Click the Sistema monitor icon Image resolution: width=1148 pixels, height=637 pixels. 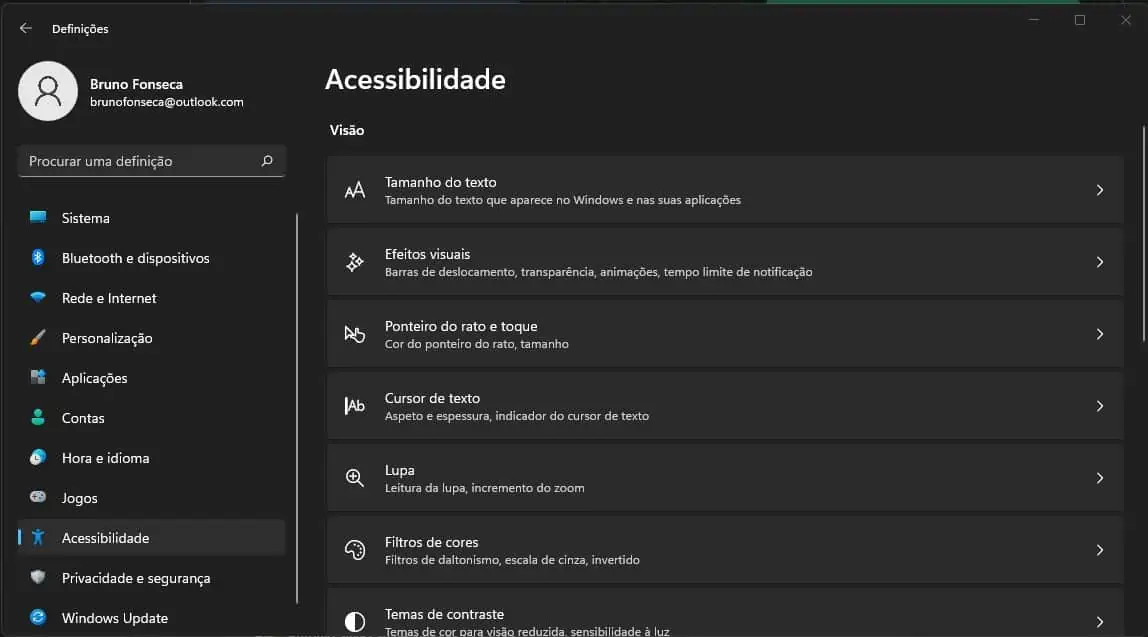[x=38, y=217]
